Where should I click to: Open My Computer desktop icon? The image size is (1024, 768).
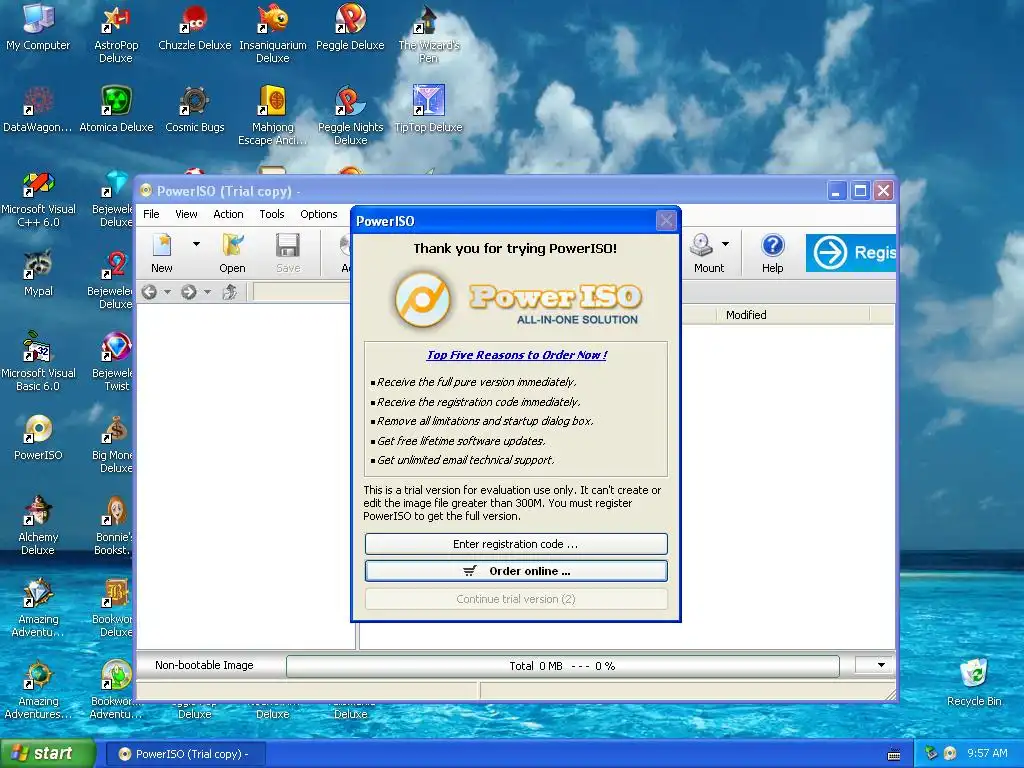(x=38, y=26)
